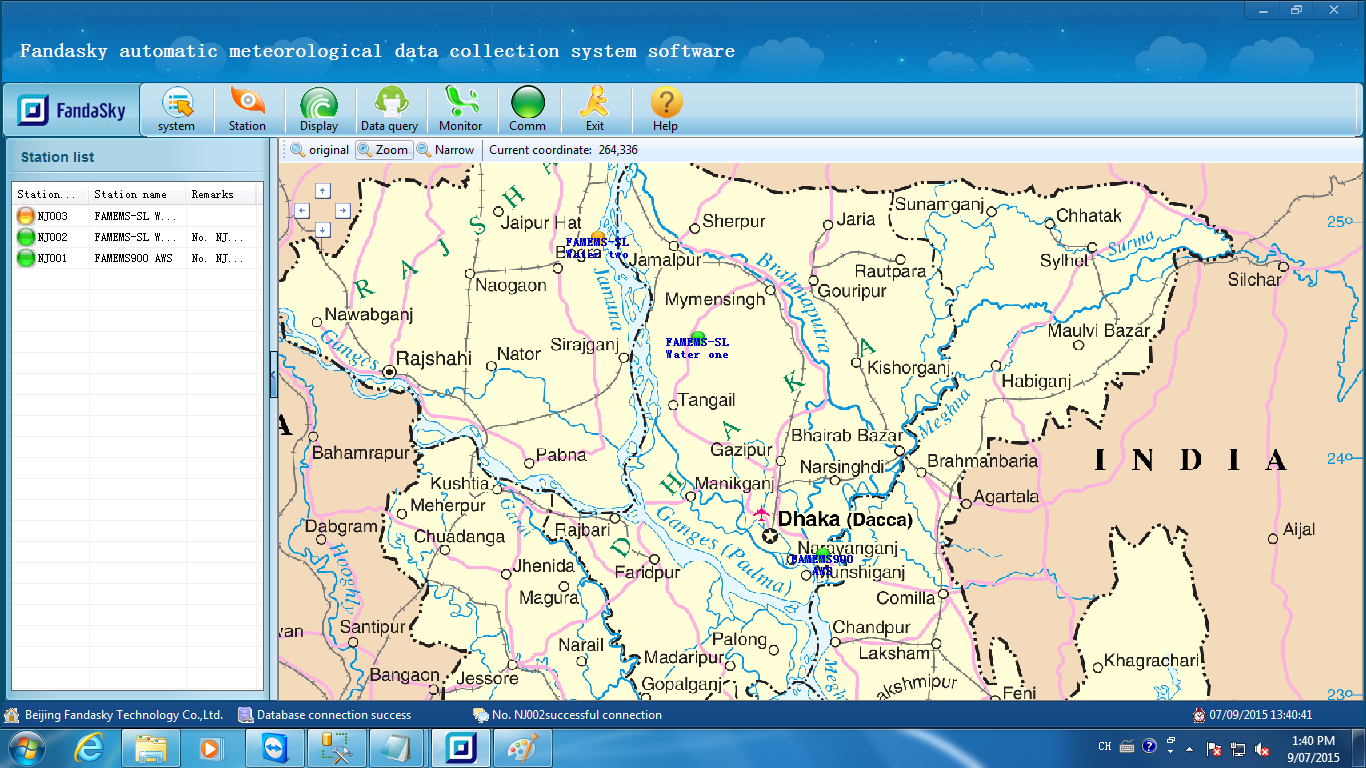The image size is (1366, 768).
Task: Click the green Comm button
Action: [528, 110]
